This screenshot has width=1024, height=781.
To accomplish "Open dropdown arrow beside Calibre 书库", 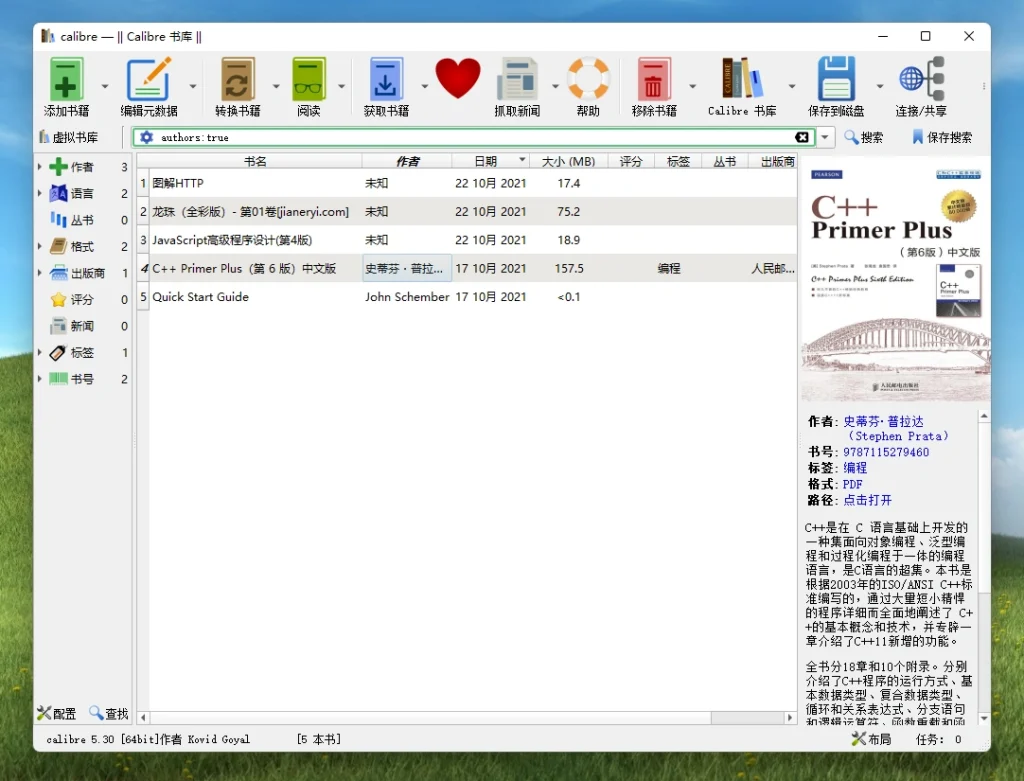I will [x=792, y=86].
